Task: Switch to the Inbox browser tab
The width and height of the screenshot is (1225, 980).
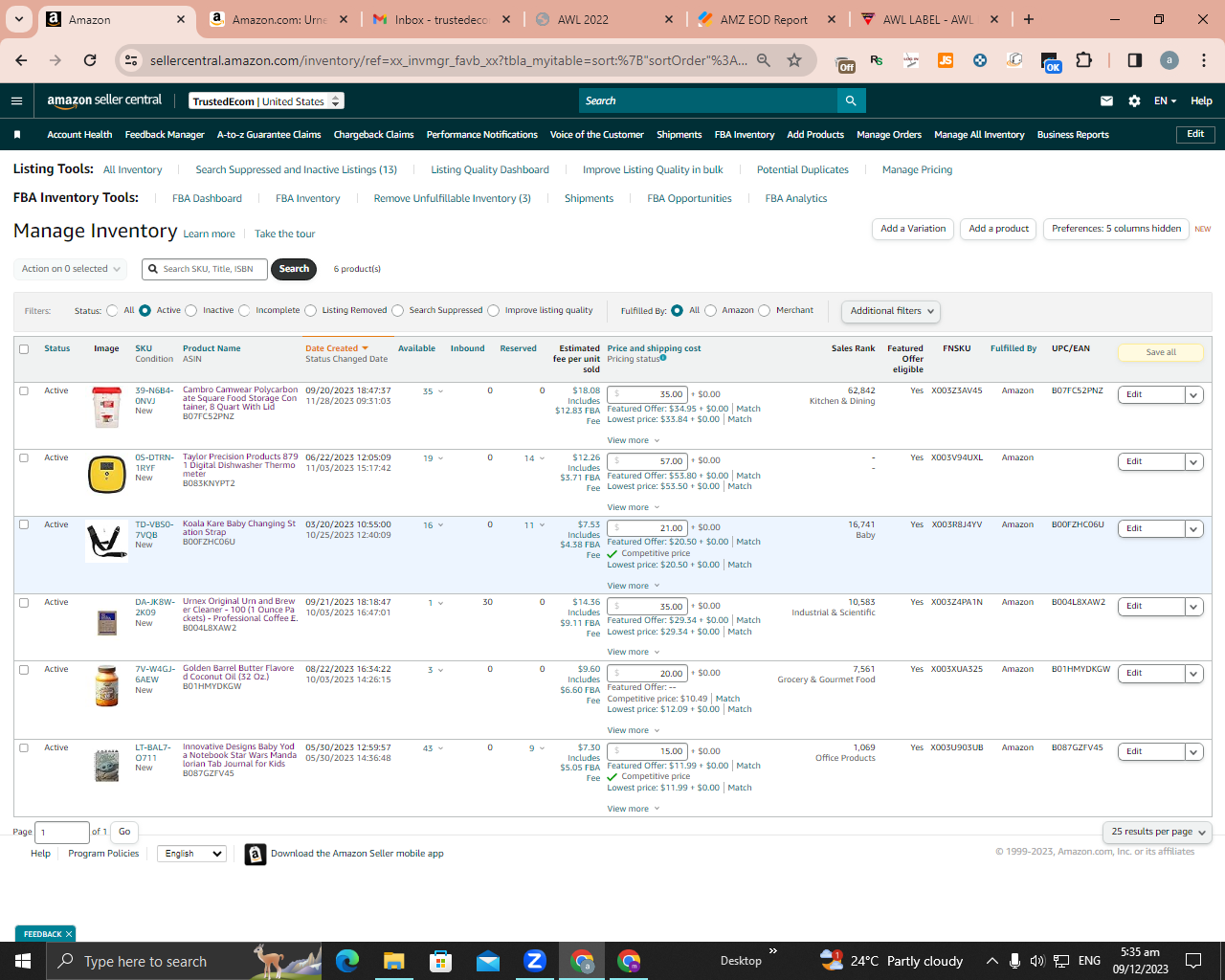Action: pyautogui.click(x=442, y=19)
